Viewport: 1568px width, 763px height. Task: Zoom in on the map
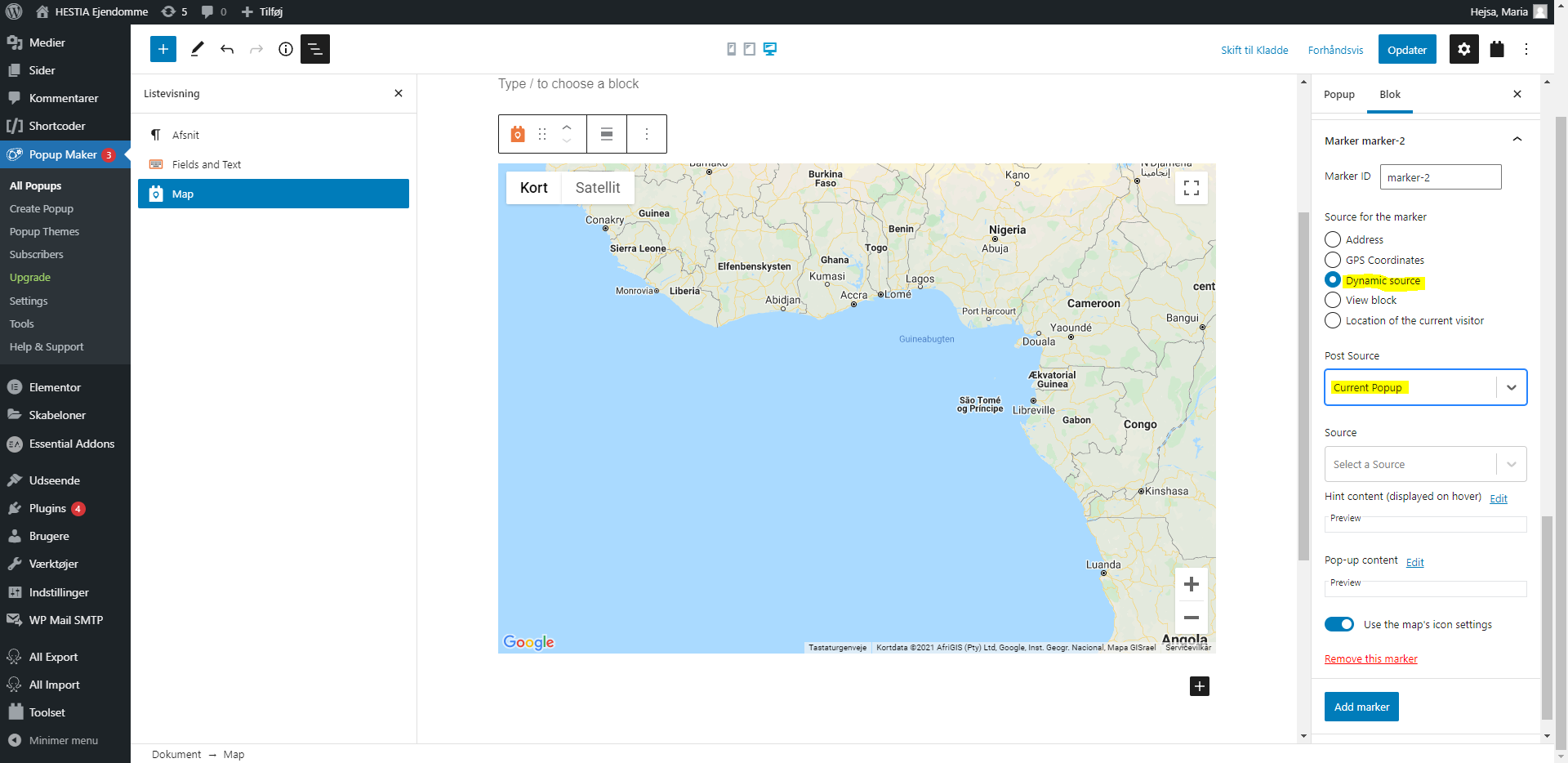(1192, 584)
